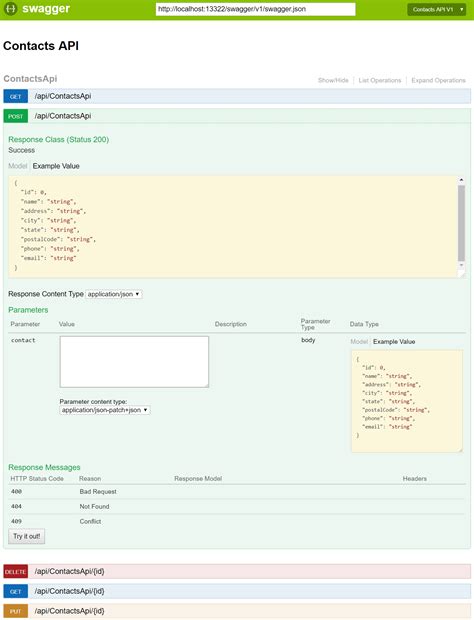
Task: Click the Bad Request reason text
Action: click(98, 491)
